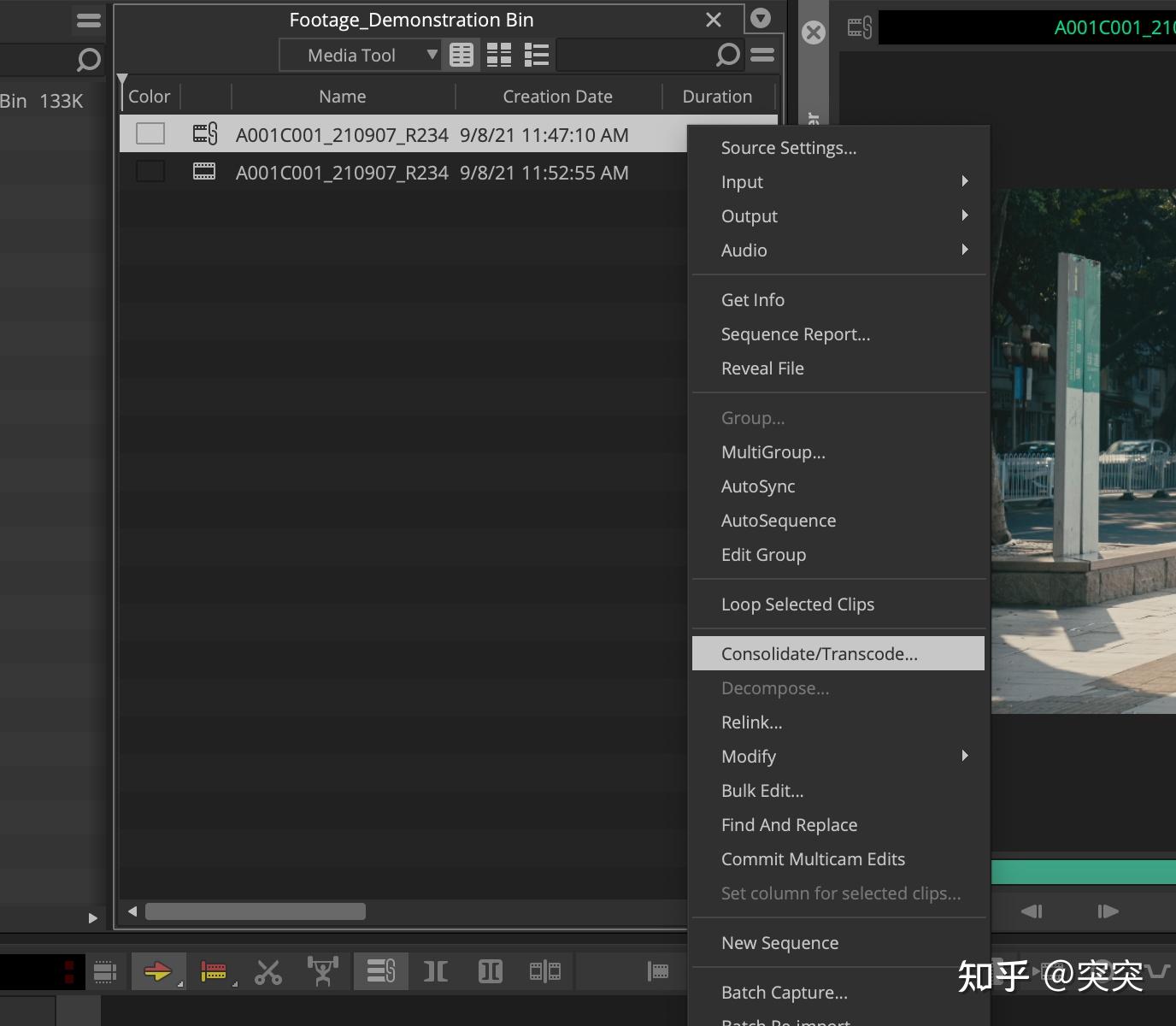Click the Name column header

point(342,97)
